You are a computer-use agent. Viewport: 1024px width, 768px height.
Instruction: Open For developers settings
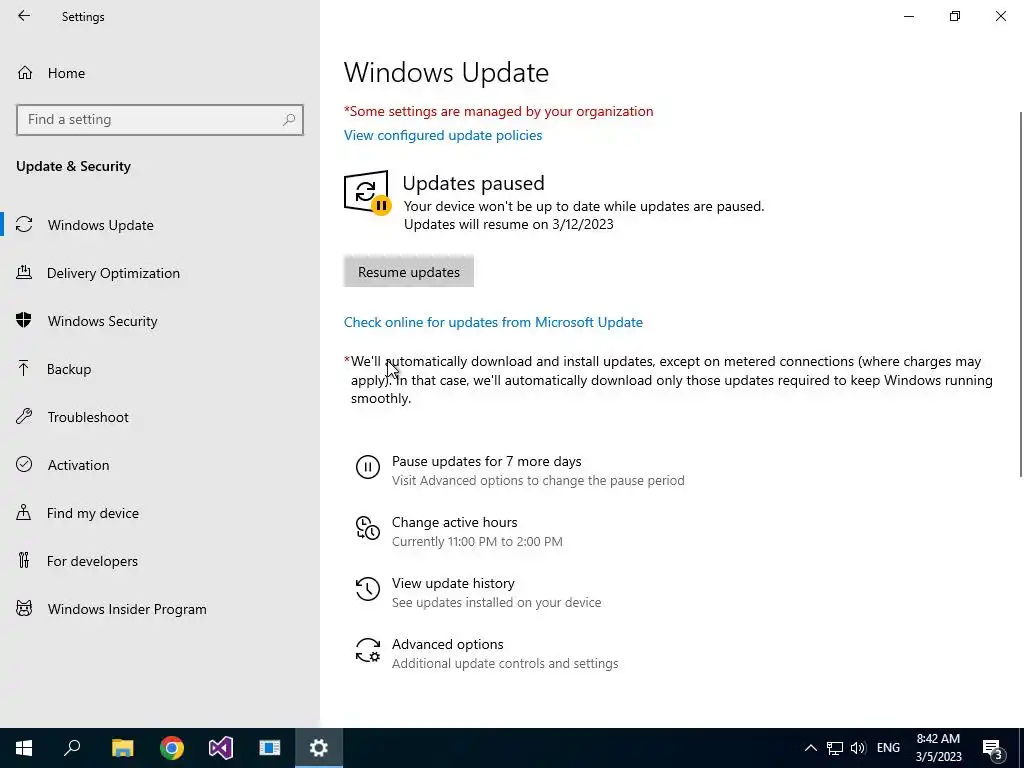(x=92, y=561)
